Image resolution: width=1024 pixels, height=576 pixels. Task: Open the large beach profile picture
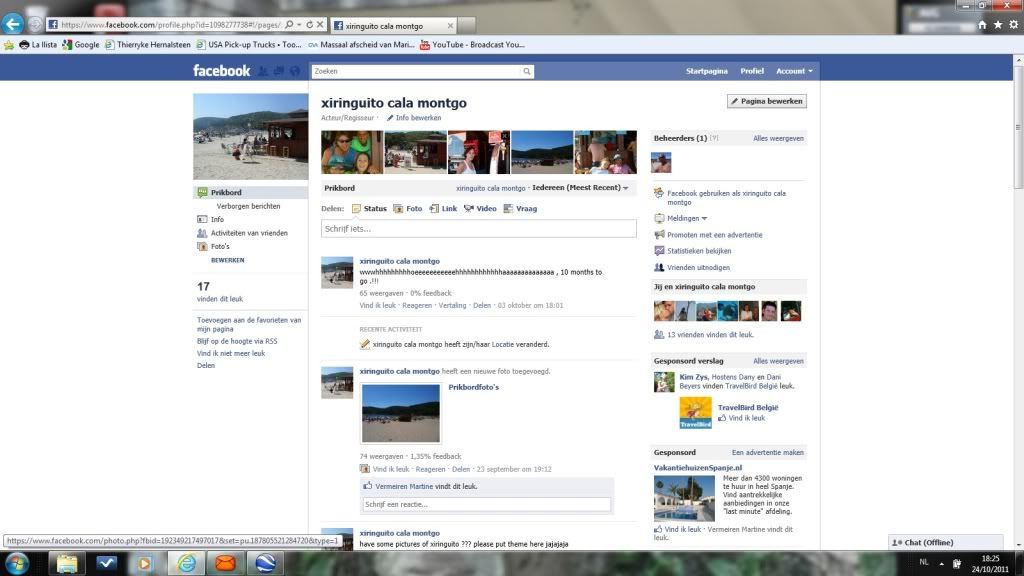click(251, 136)
